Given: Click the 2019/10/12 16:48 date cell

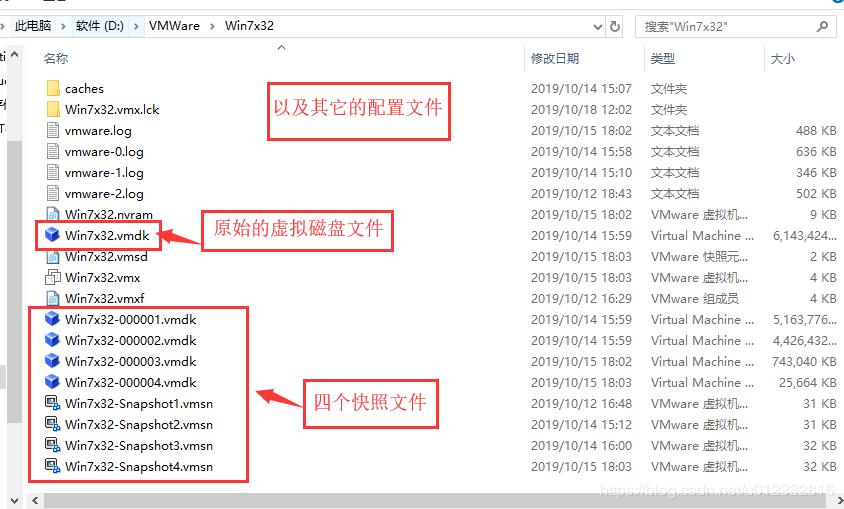Looking at the screenshot, I should (x=581, y=404).
